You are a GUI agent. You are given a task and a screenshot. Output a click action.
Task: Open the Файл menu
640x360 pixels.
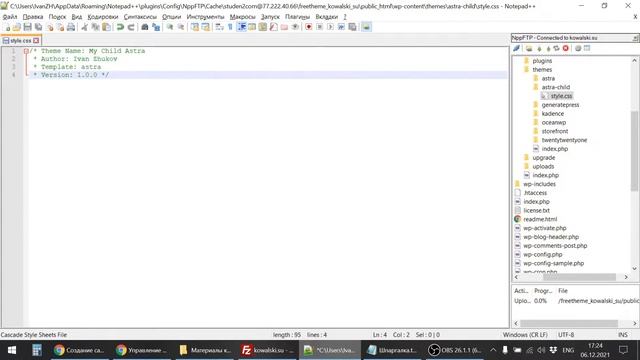coord(10,17)
